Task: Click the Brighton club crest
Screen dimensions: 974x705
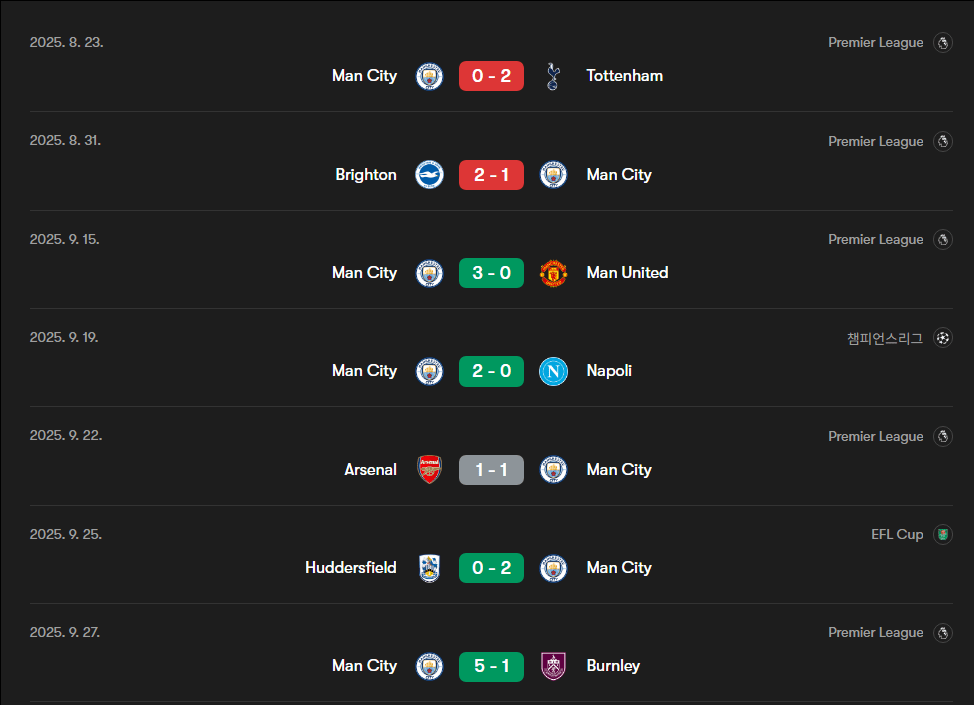Action: coord(429,175)
